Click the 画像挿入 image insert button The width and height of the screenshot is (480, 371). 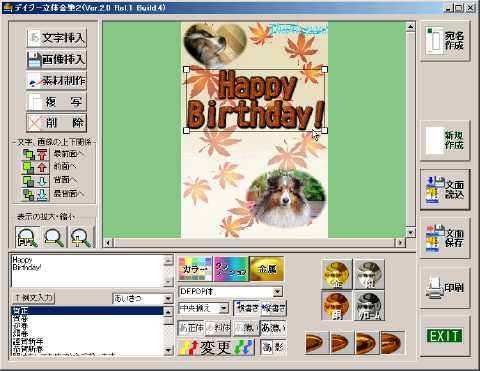(x=57, y=59)
